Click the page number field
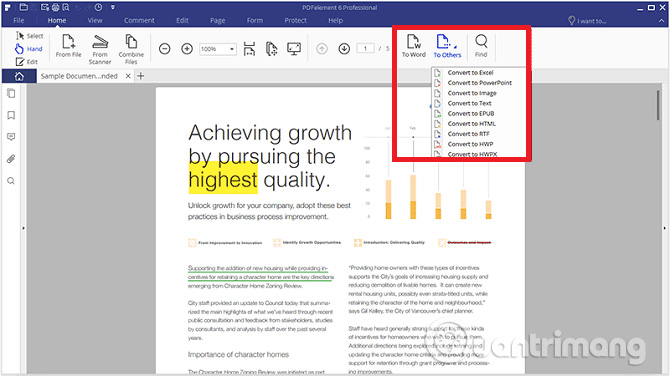Image resolution: width=670 pixels, height=376 pixels. point(366,49)
